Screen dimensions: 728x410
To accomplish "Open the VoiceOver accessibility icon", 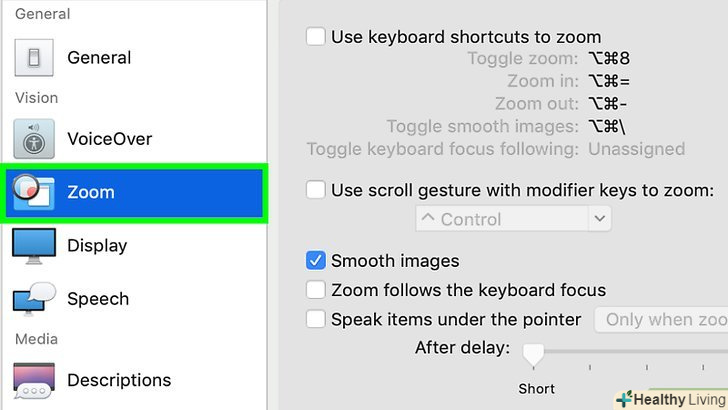I will (33, 139).
